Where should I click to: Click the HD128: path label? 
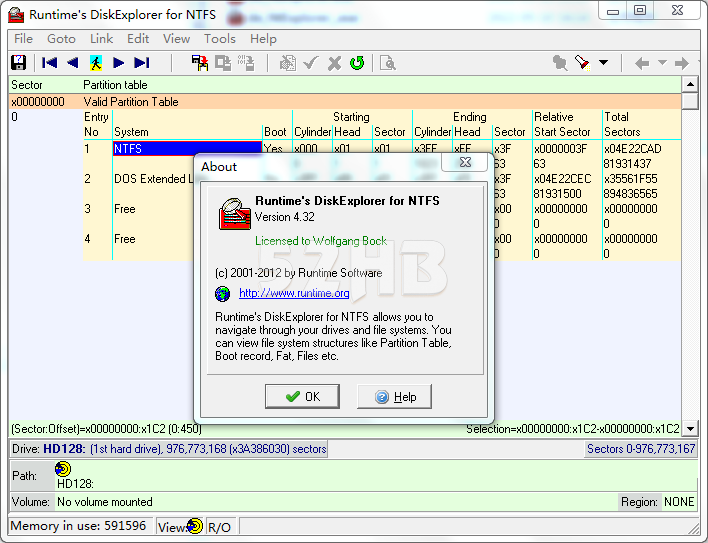[x=75, y=484]
